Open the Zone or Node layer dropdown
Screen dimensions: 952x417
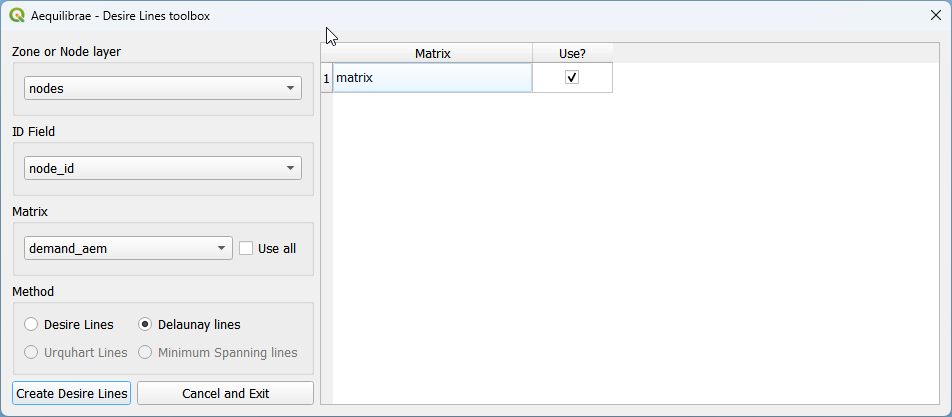163,89
